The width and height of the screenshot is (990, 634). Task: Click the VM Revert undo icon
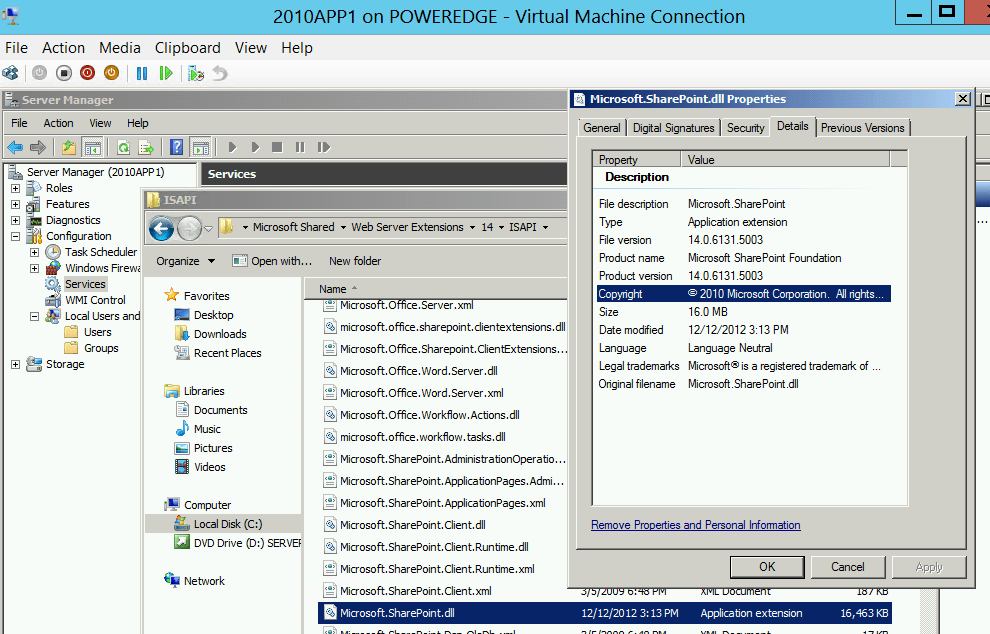pos(220,73)
